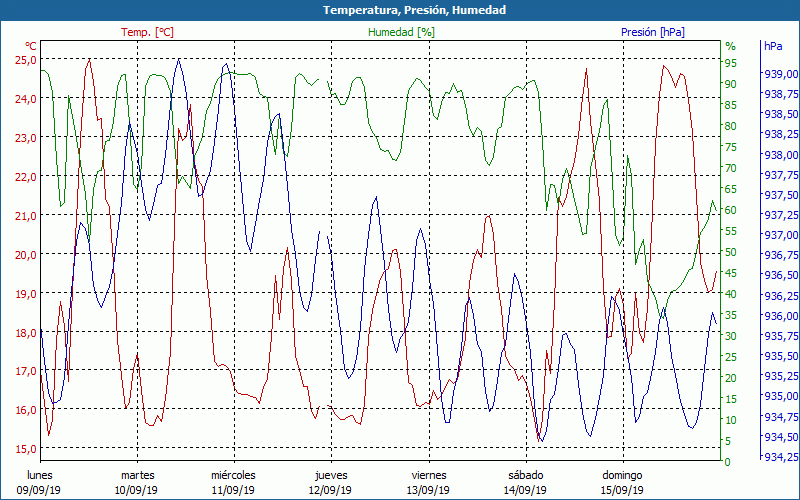Choose 938,25 on the pressure axis
The image size is (800, 500).
click(x=781, y=134)
